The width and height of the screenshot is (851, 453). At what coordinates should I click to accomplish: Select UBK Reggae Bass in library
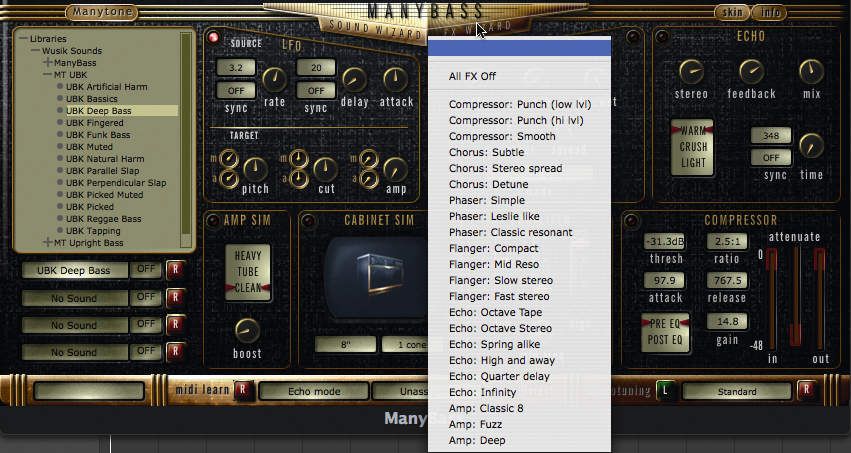pos(104,219)
